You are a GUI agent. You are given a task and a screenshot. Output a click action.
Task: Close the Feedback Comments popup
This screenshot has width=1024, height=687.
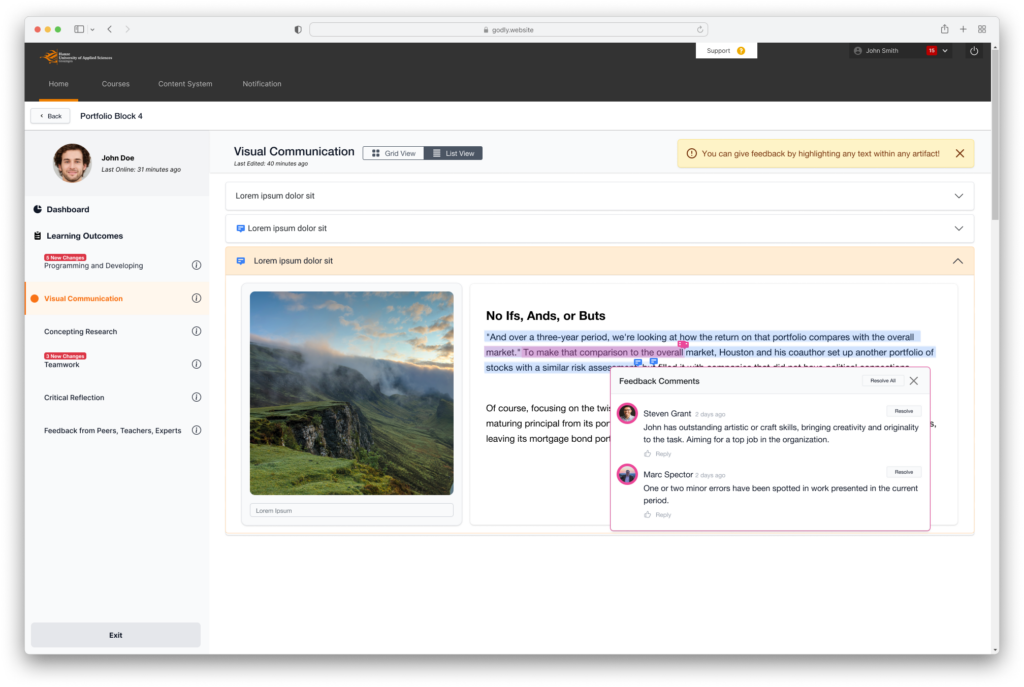[914, 381]
